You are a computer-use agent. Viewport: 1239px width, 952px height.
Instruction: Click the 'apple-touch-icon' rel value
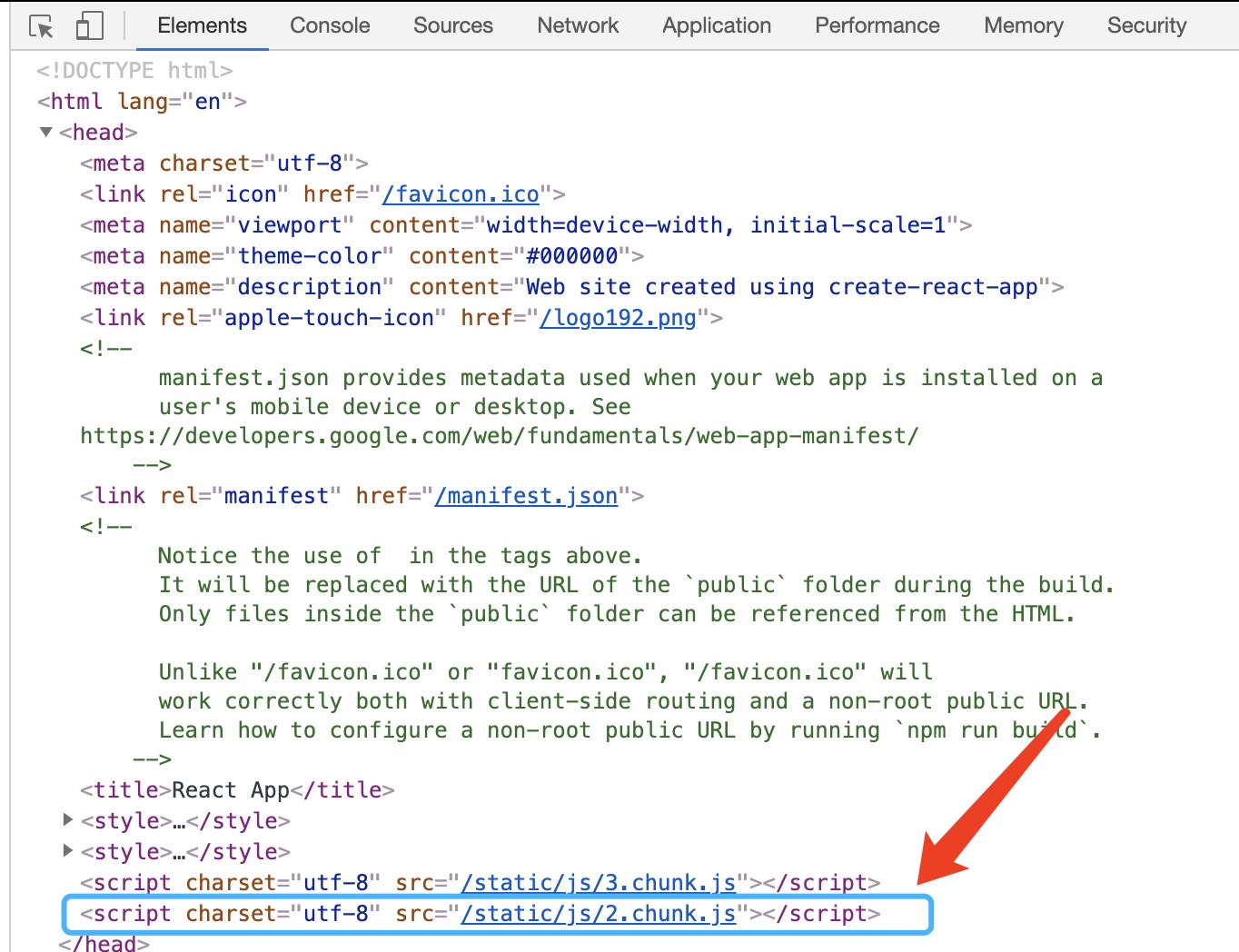(x=329, y=318)
